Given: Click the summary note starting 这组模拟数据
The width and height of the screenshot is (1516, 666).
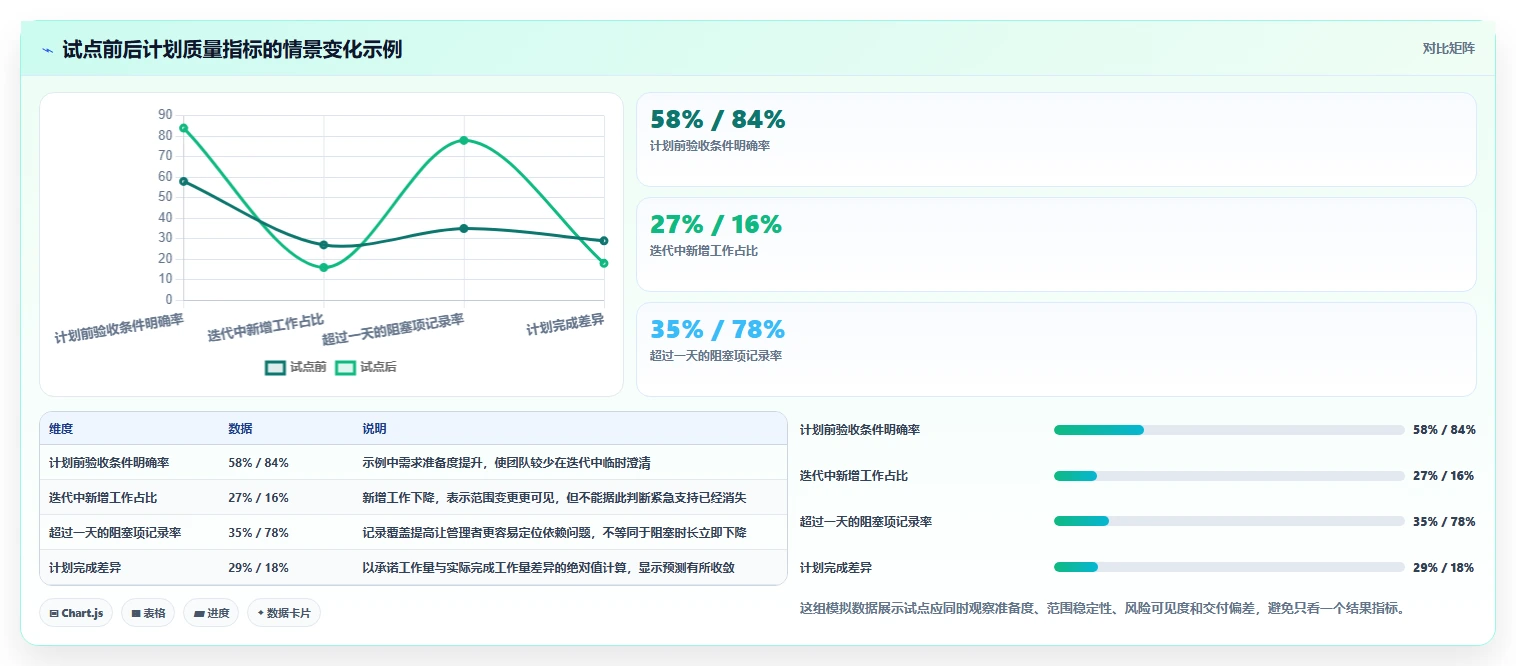Looking at the screenshot, I should (x=1103, y=608).
